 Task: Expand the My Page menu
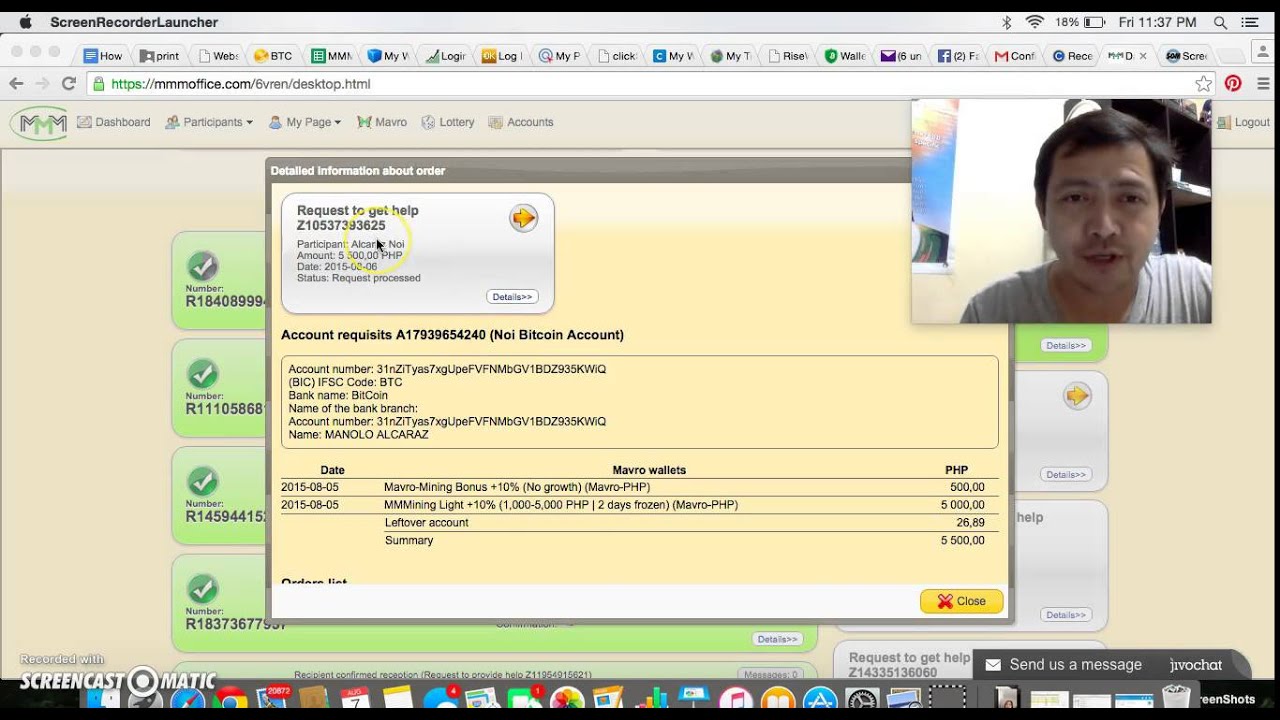(x=305, y=122)
